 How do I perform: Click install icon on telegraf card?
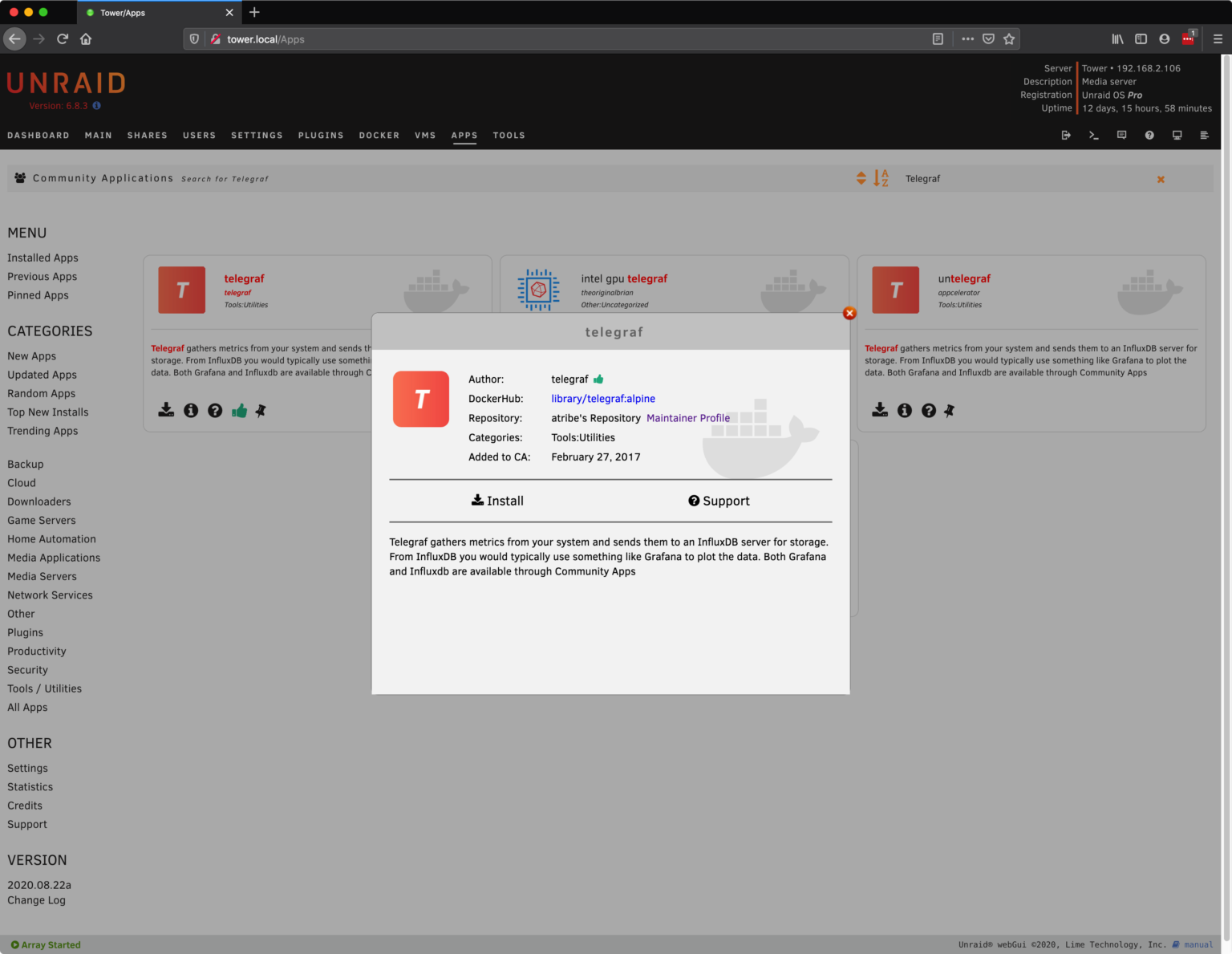pyautogui.click(x=166, y=410)
